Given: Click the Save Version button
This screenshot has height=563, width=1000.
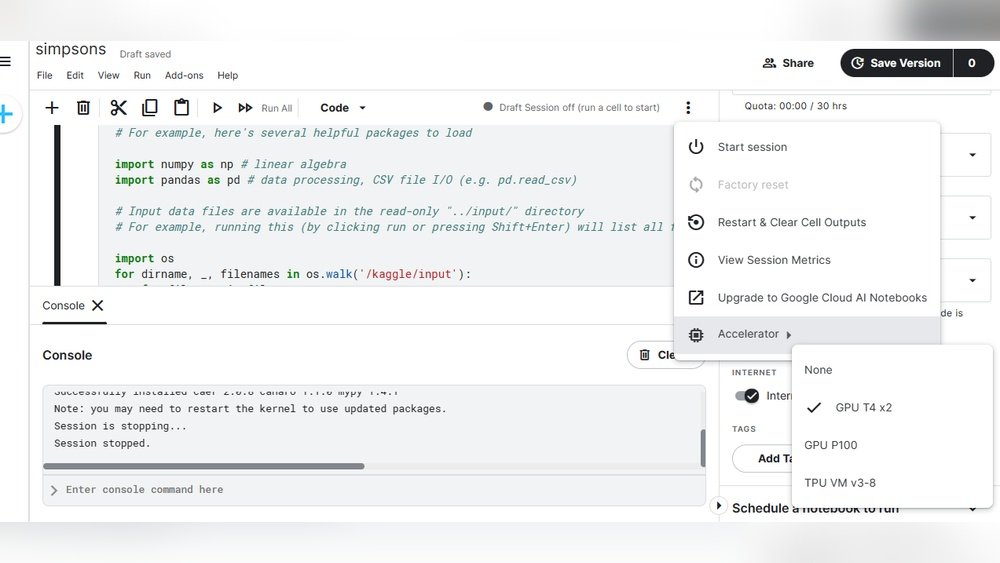Looking at the screenshot, I should tap(895, 63).
